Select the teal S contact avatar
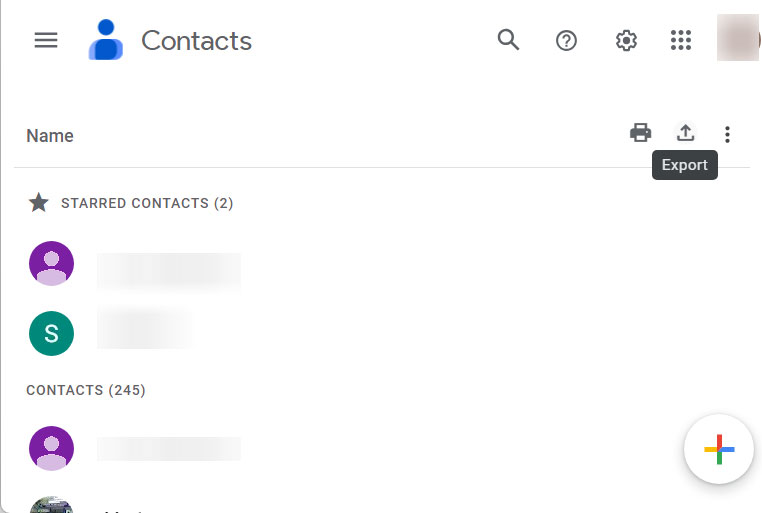The width and height of the screenshot is (762, 513). pyautogui.click(x=52, y=334)
